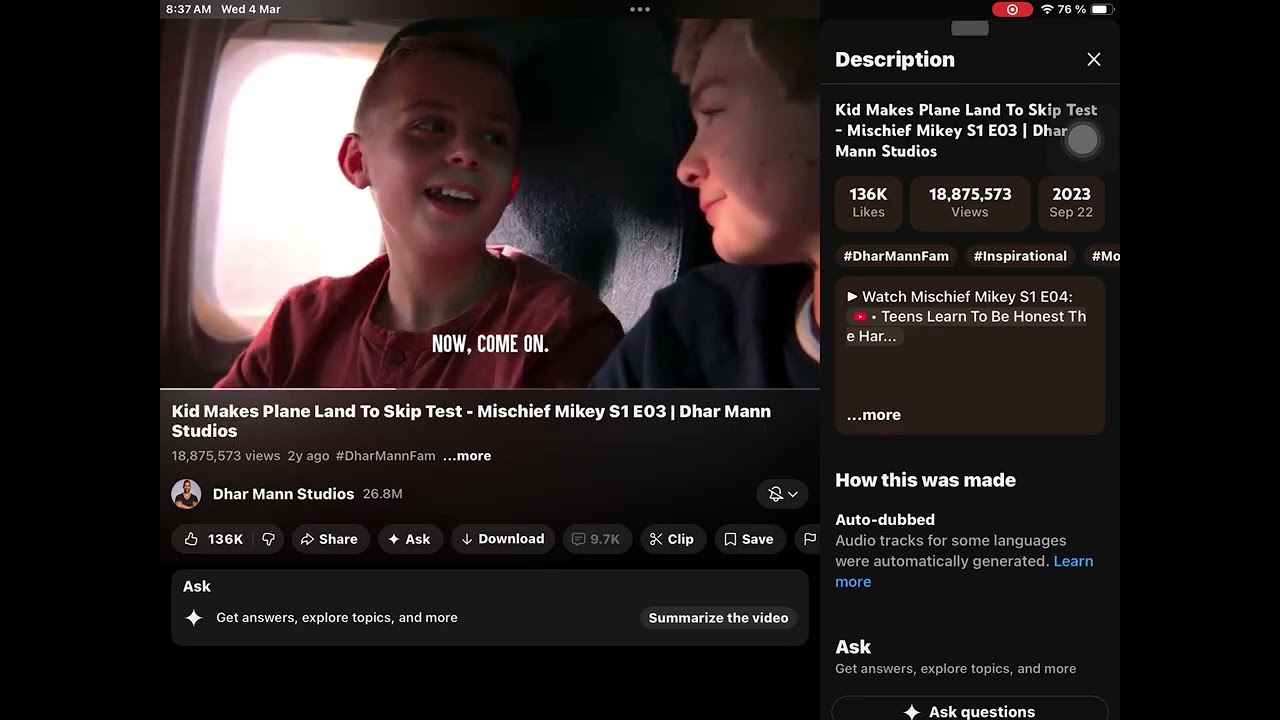This screenshot has height=720, width=1280.
Task: Tap the 'How this was made' heading
Action: (925, 480)
